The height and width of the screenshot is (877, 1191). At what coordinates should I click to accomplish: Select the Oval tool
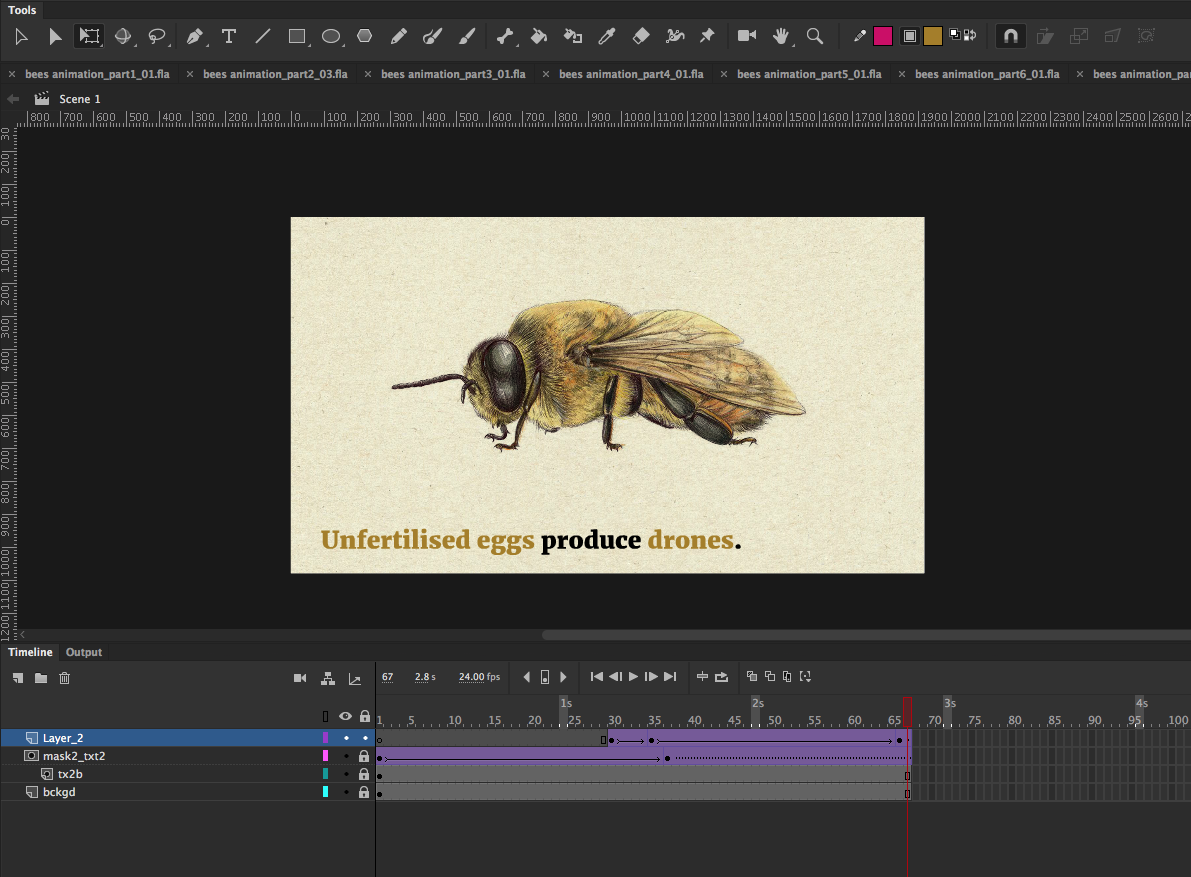(331, 36)
